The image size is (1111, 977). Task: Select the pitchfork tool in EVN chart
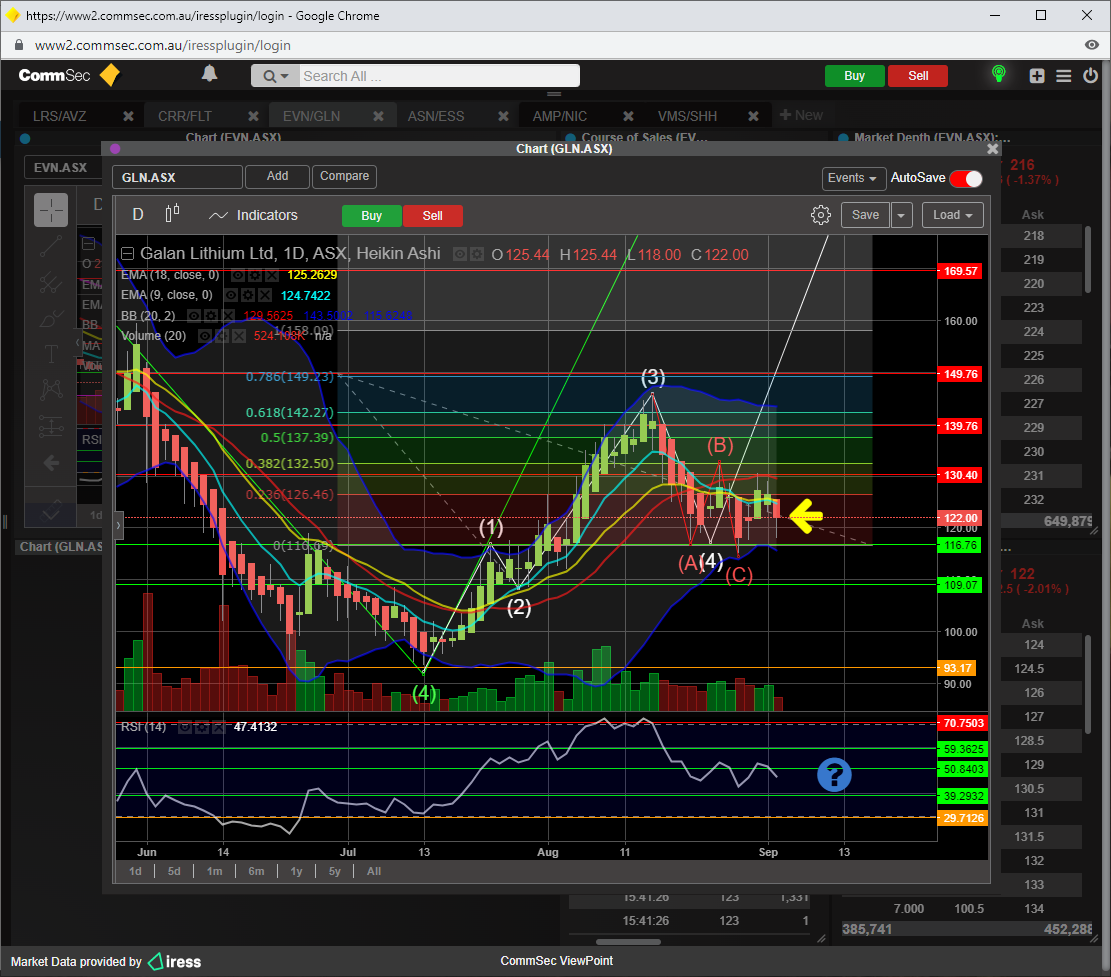(51, 282)
